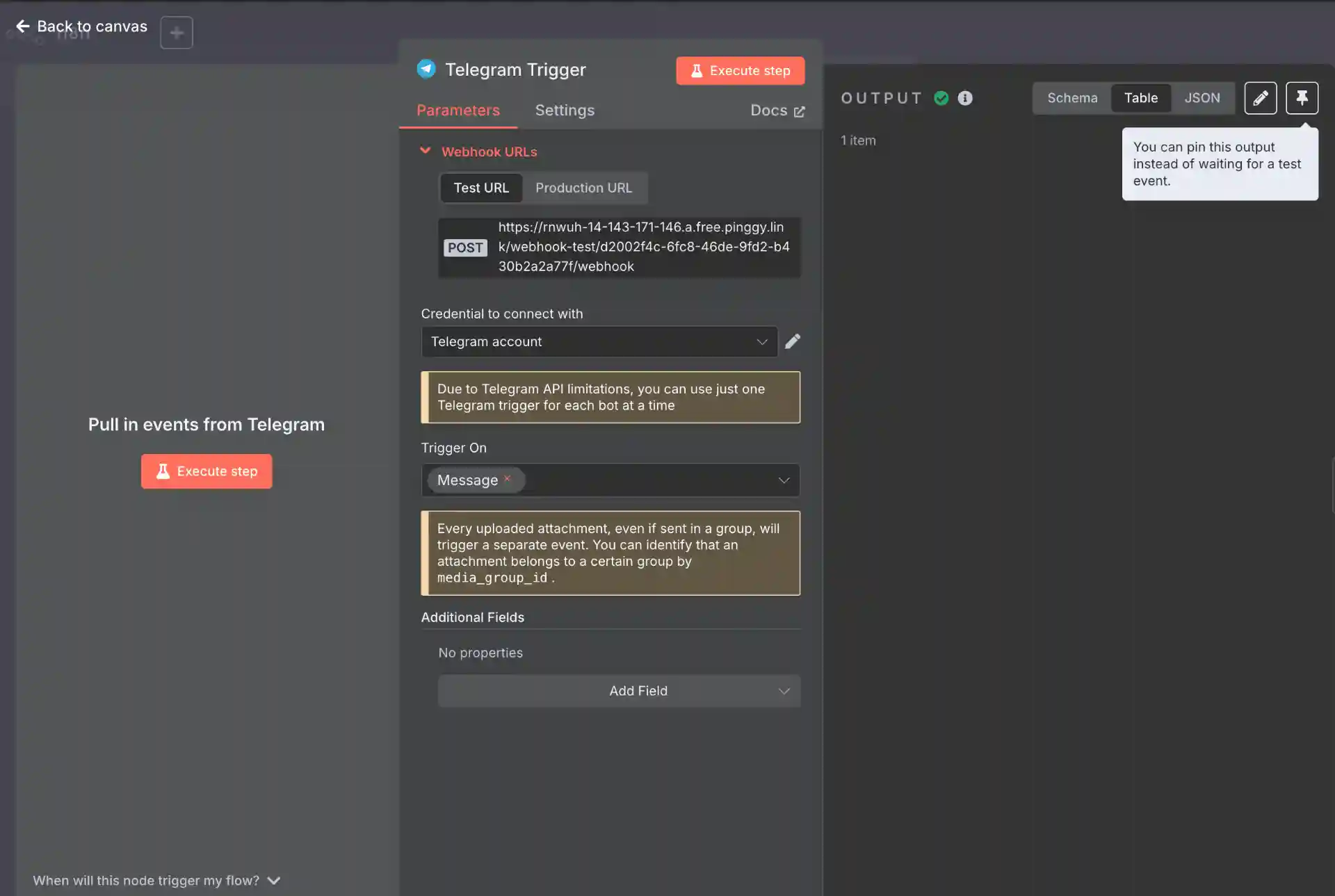The image size is (1335, 896).
Task: Click the green output success checkmark
Action: click(x=941, y=98)
